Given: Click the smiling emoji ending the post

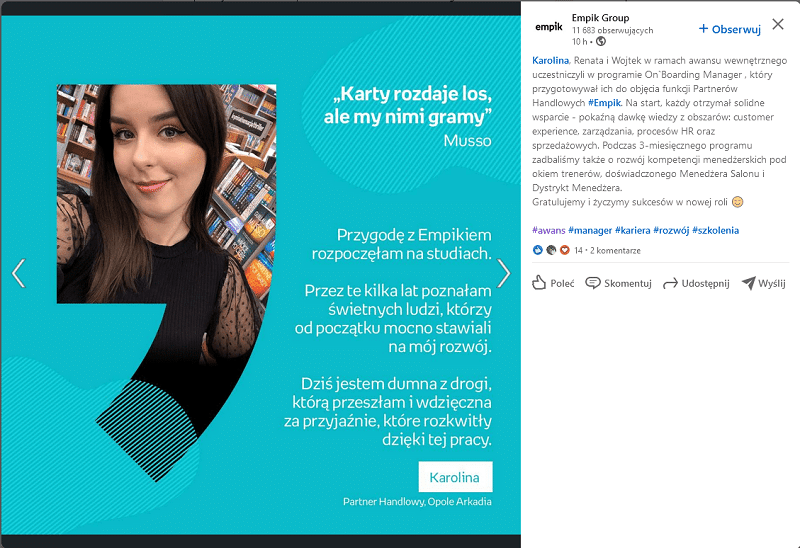Looking at the screenshot, I should pos(737,202).
